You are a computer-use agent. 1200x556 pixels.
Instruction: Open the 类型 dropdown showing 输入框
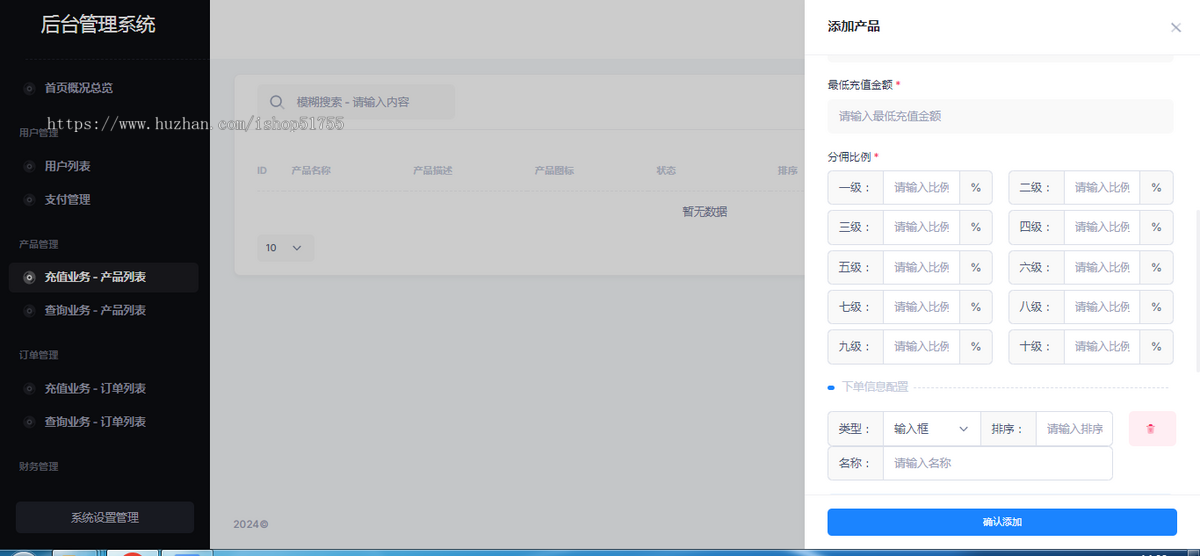tap(931, 428)
